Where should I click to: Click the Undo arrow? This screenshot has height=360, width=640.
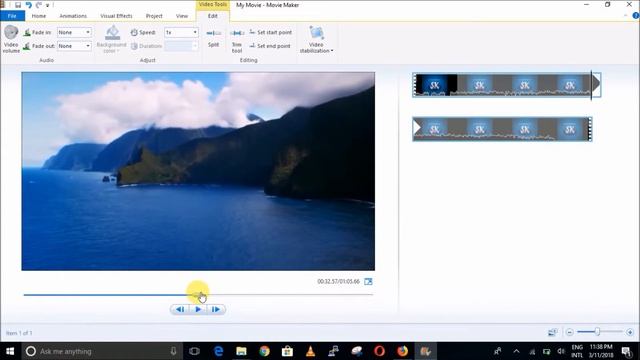[x=29, y=5]
